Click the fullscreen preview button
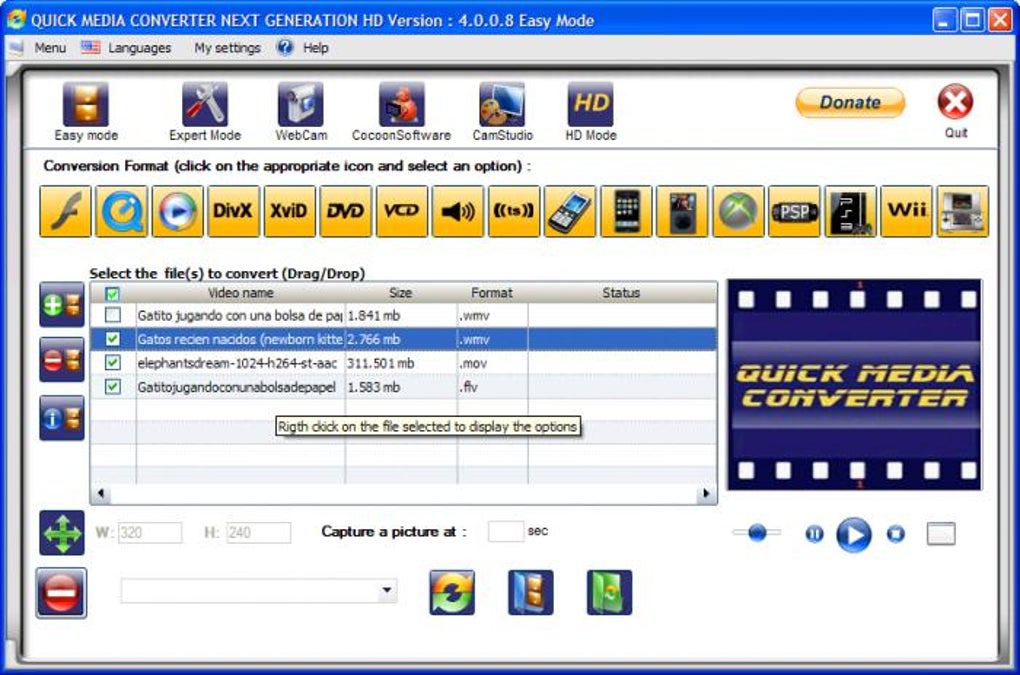 (941, 534)
